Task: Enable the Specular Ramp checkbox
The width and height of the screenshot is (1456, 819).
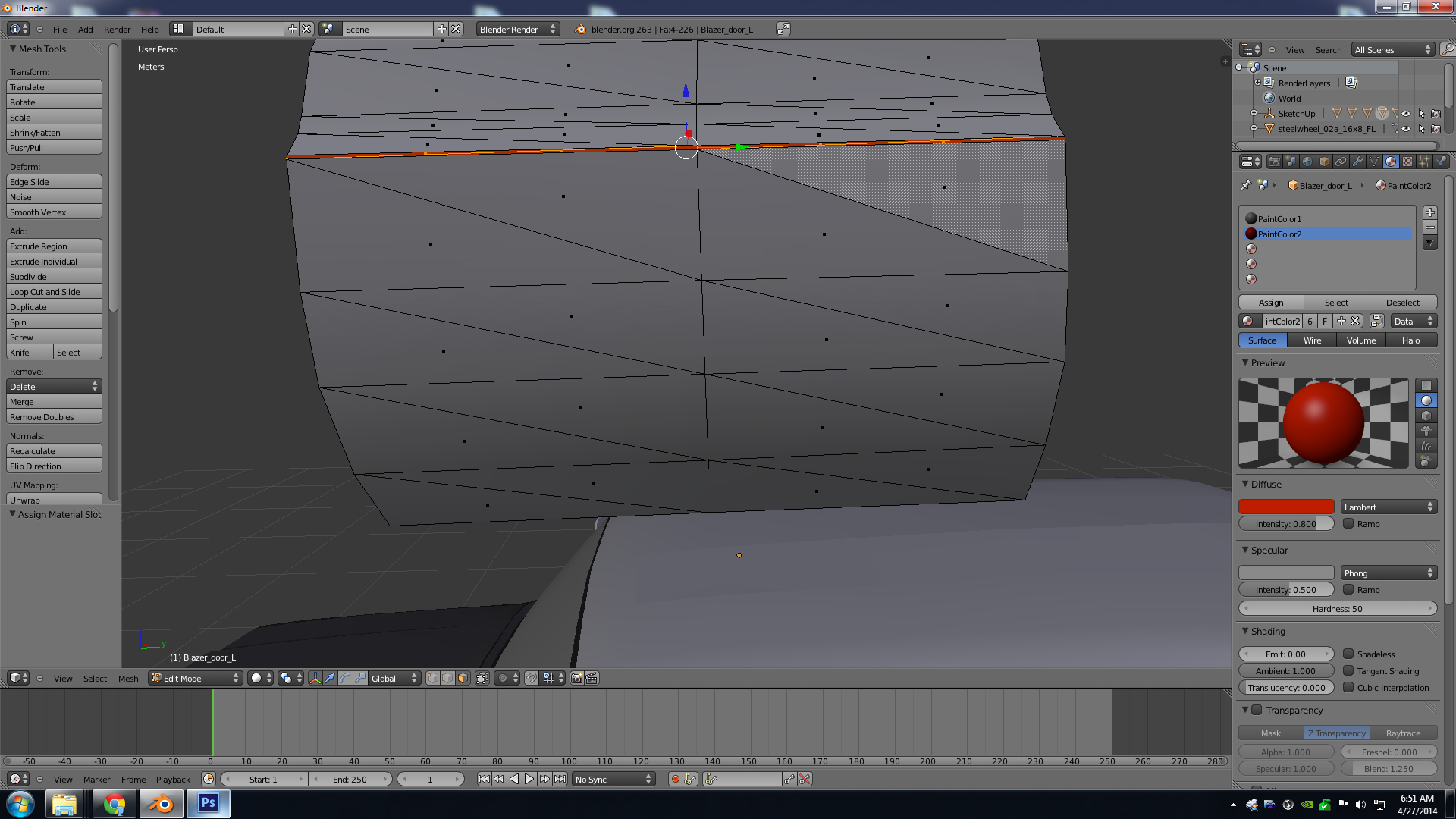Action: pos(1348,589)
